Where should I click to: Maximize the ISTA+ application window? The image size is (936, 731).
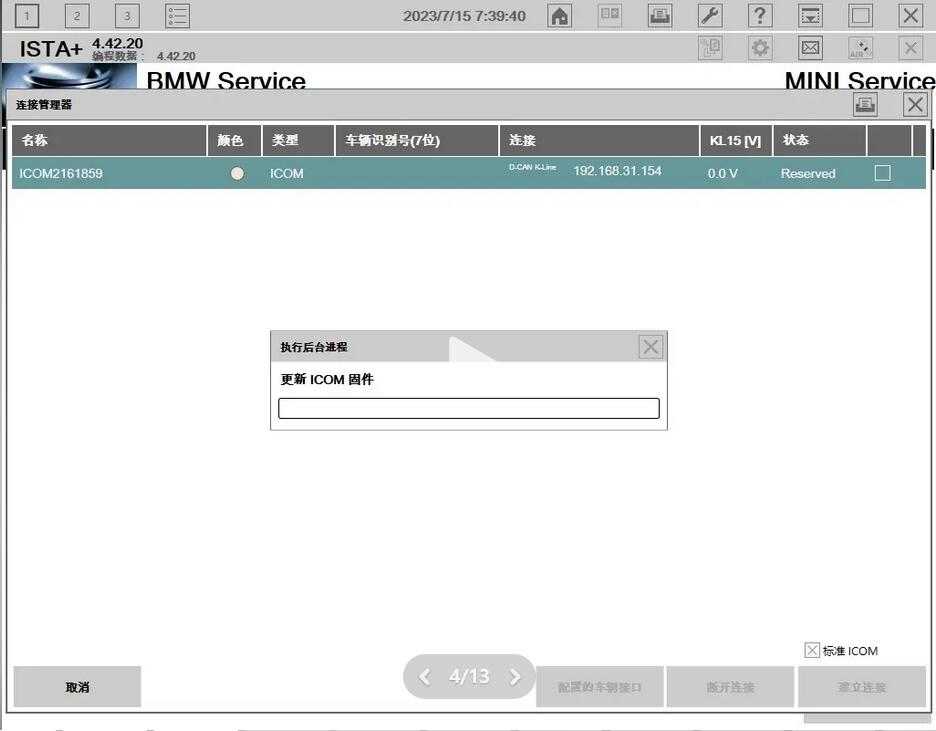[x=860, y=16]
